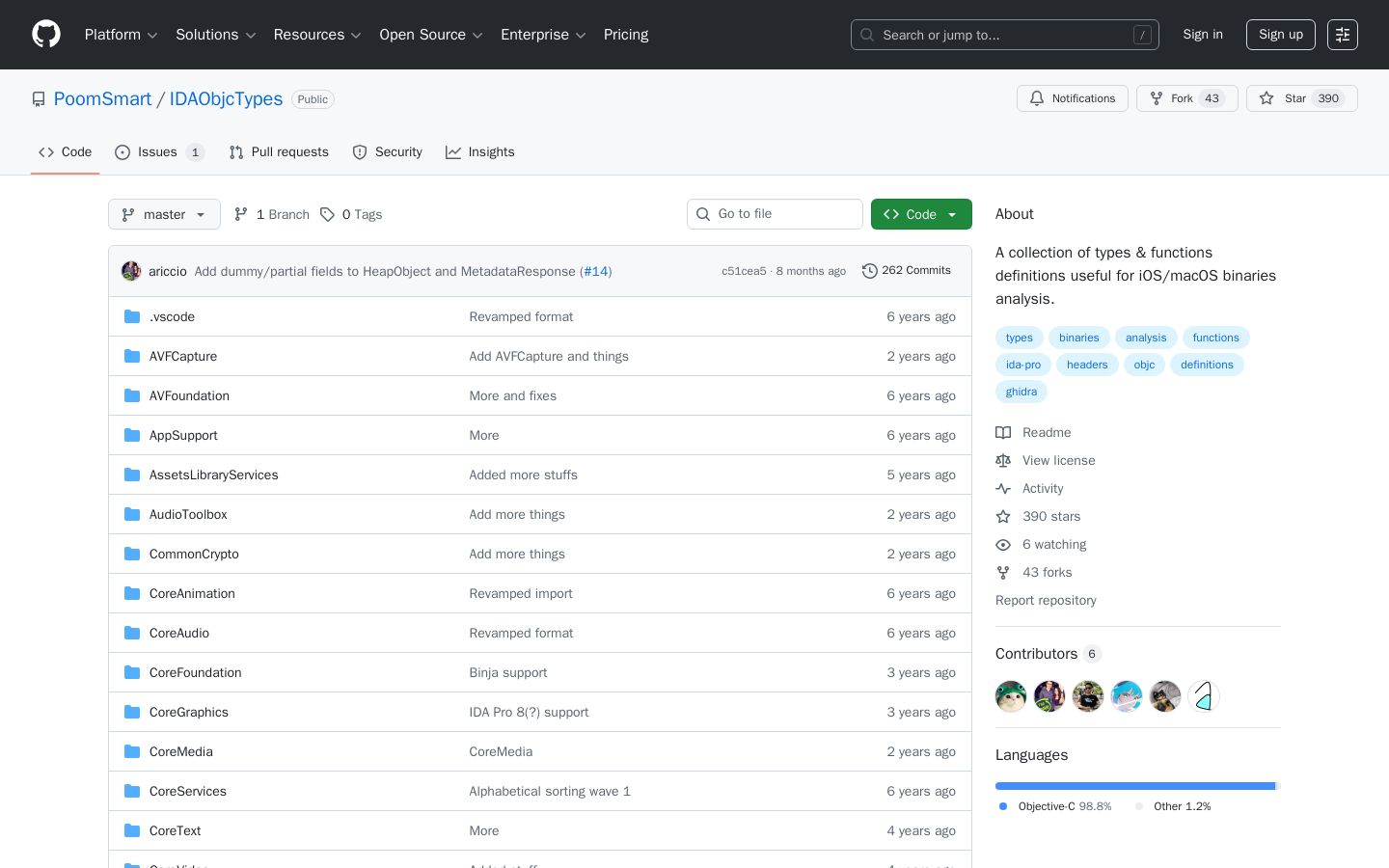Switch to the Pull requests tab
1389x868 pixels.
pos(279,152)
